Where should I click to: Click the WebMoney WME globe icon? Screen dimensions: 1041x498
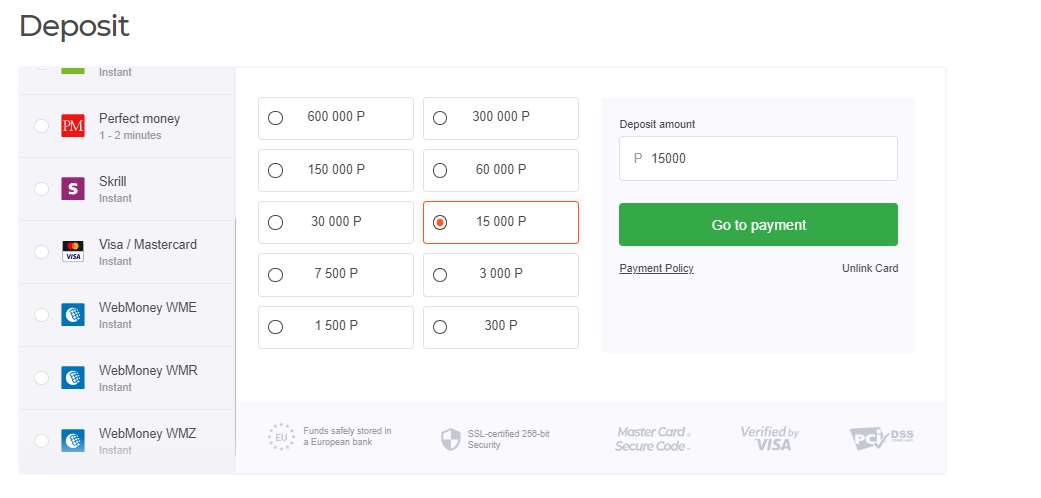coord(73,314)
